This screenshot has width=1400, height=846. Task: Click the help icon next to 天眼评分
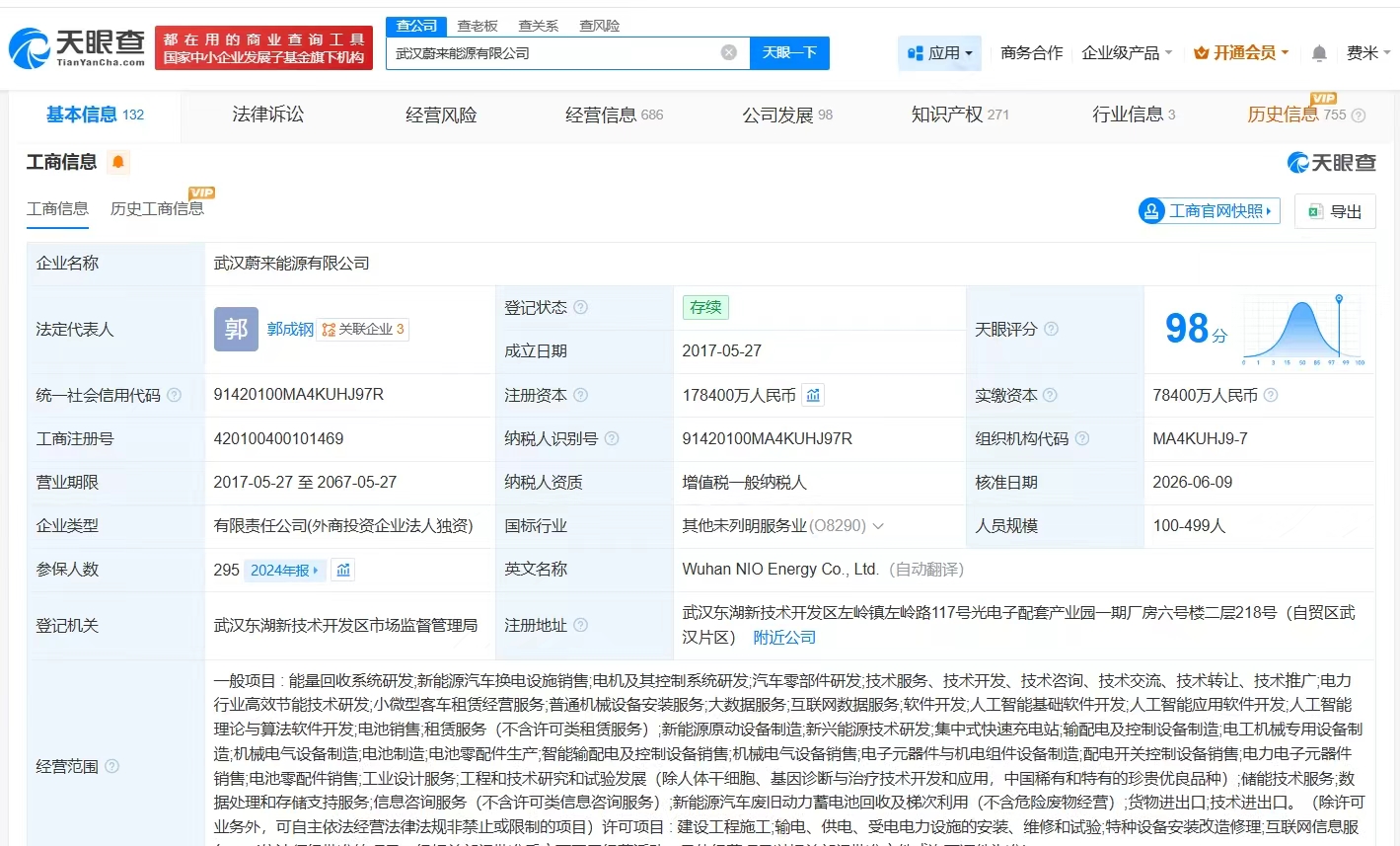pos(1052,329)
